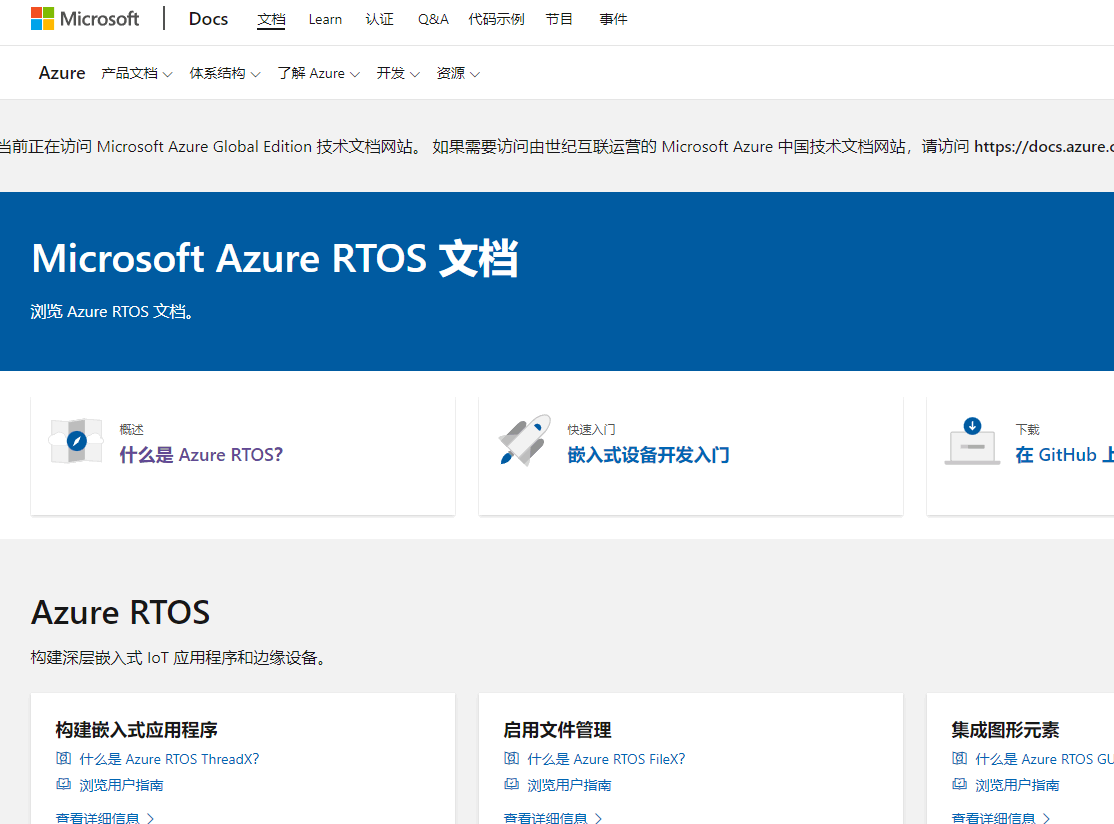Click icon beside 什么是 Azure RTOS ThreadX
The image size is (1114, 824).
pos(64,759)
